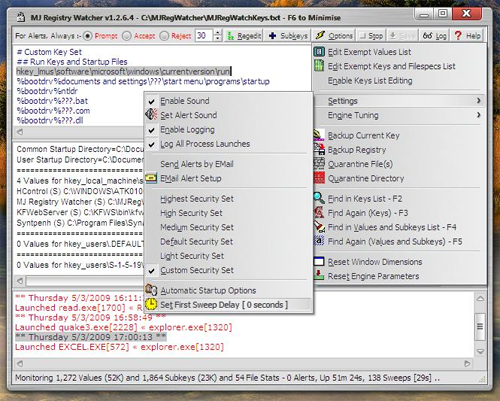Select the hkey_lmus run key line
The height and width of the screenshot is (401, 500).
click(124, 71)
